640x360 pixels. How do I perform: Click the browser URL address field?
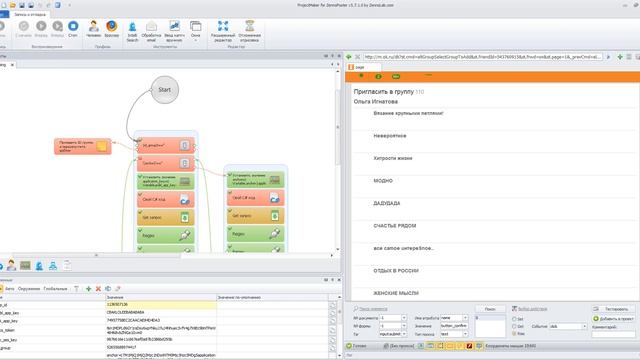(483, 57)
